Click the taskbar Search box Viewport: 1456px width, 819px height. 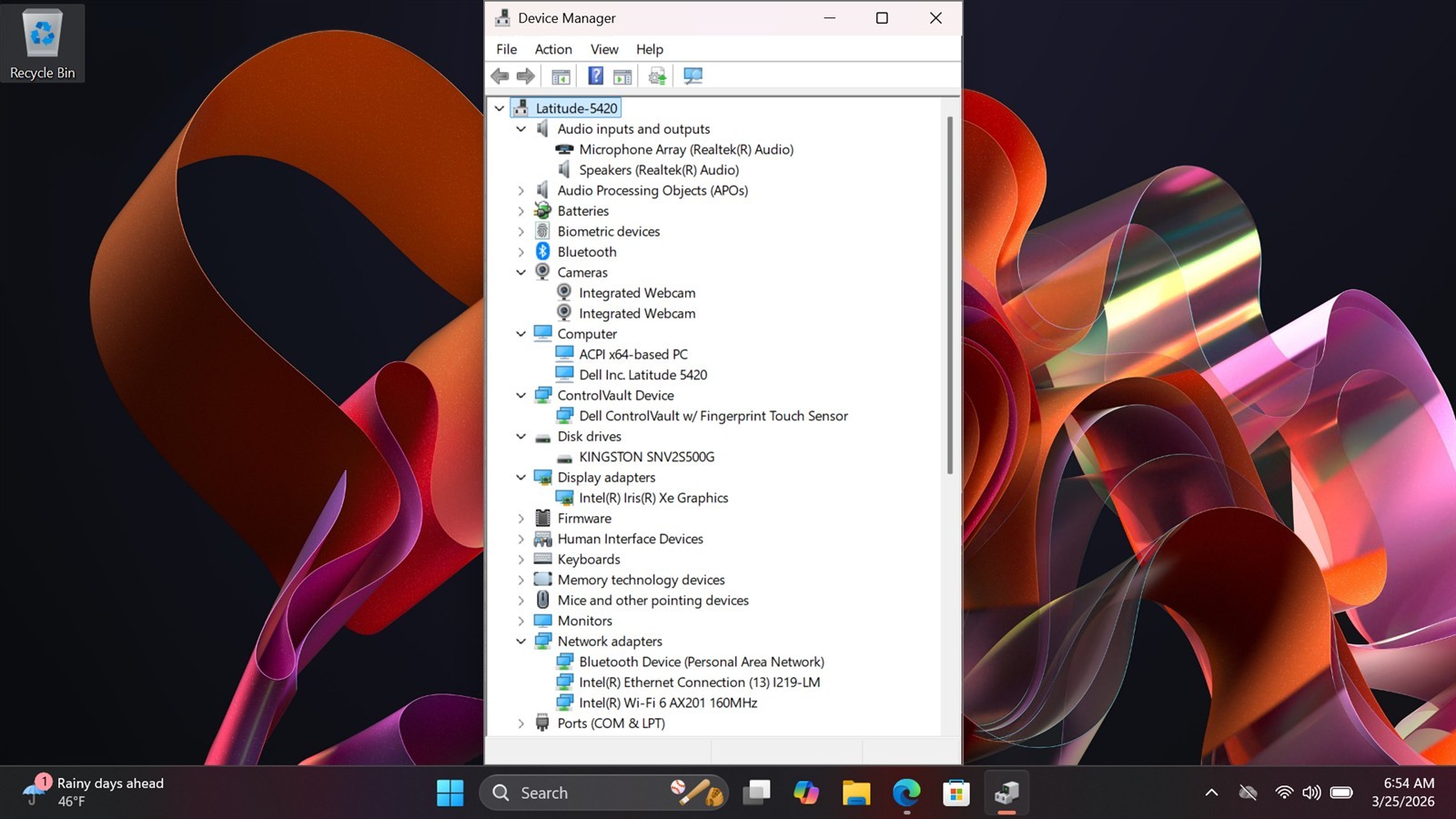pyautogui.click(x=603, y=793)
